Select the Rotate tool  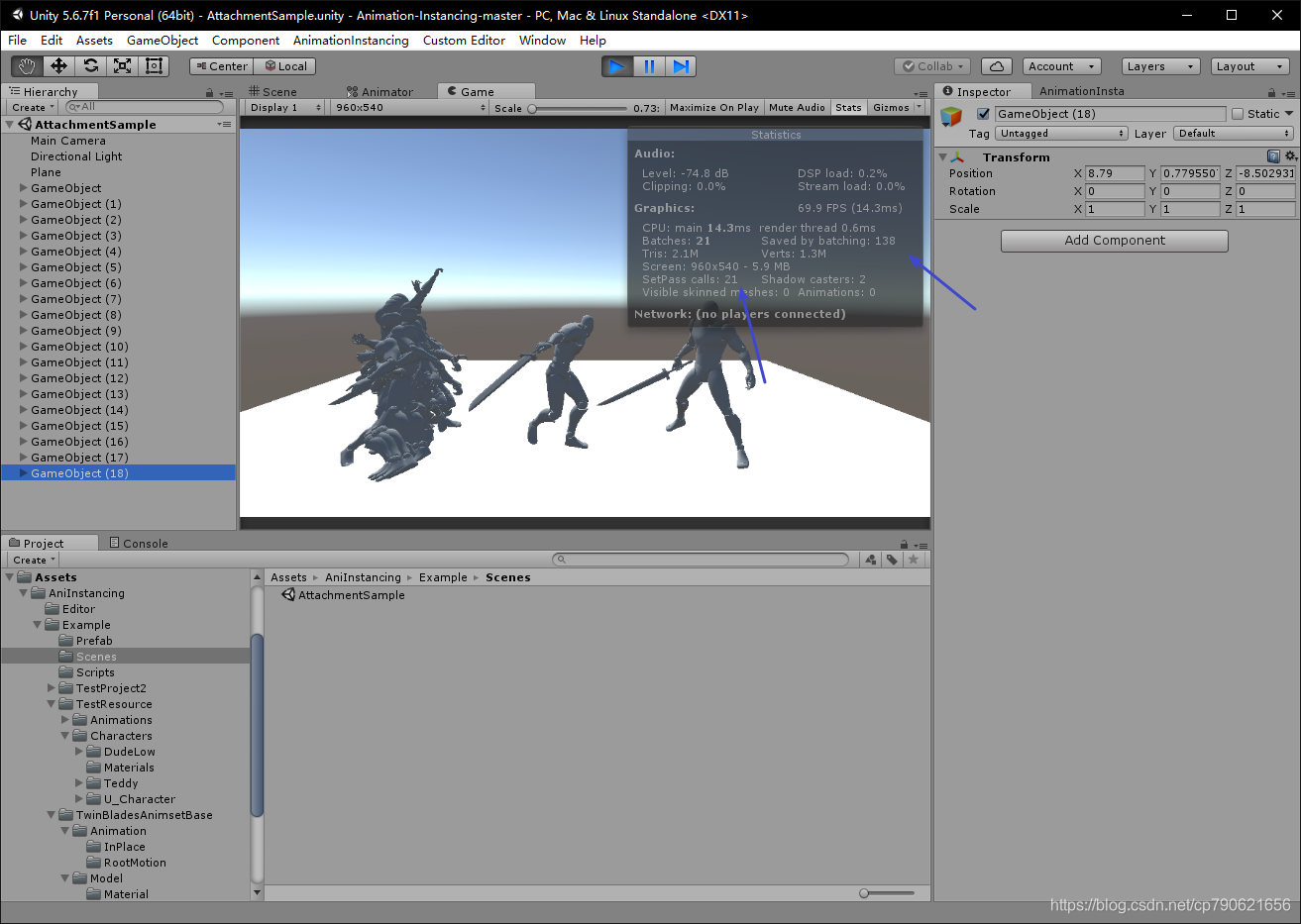pyautogui.click(x=90, y=65)
